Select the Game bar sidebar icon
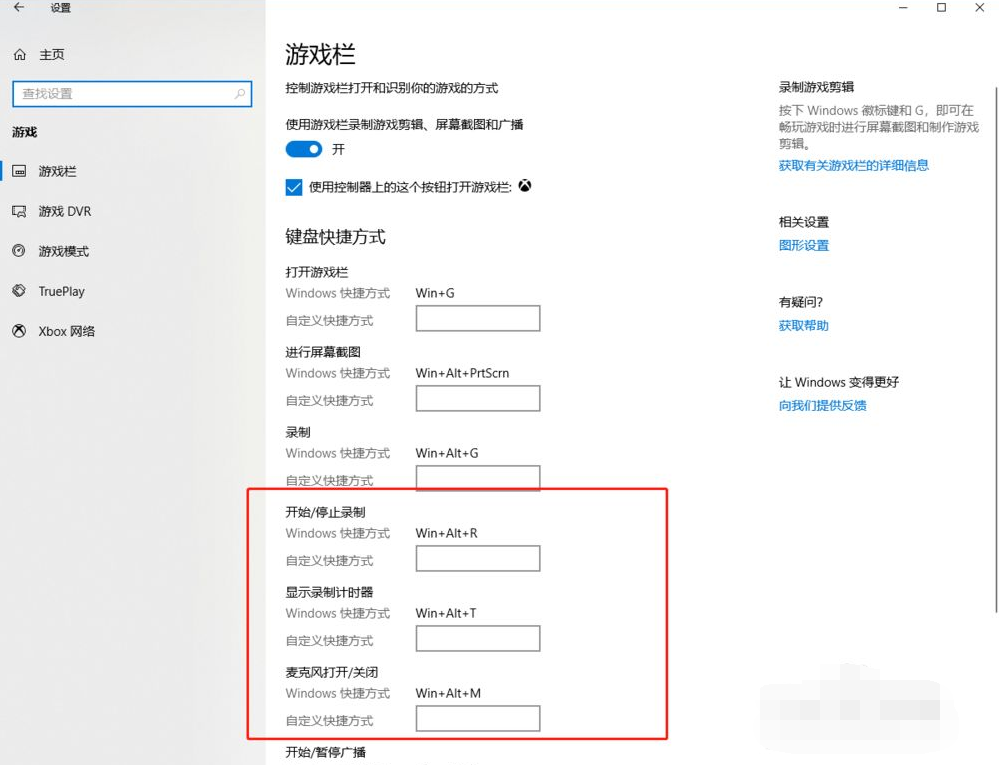The image size is (999, 765). pos(19,171)
